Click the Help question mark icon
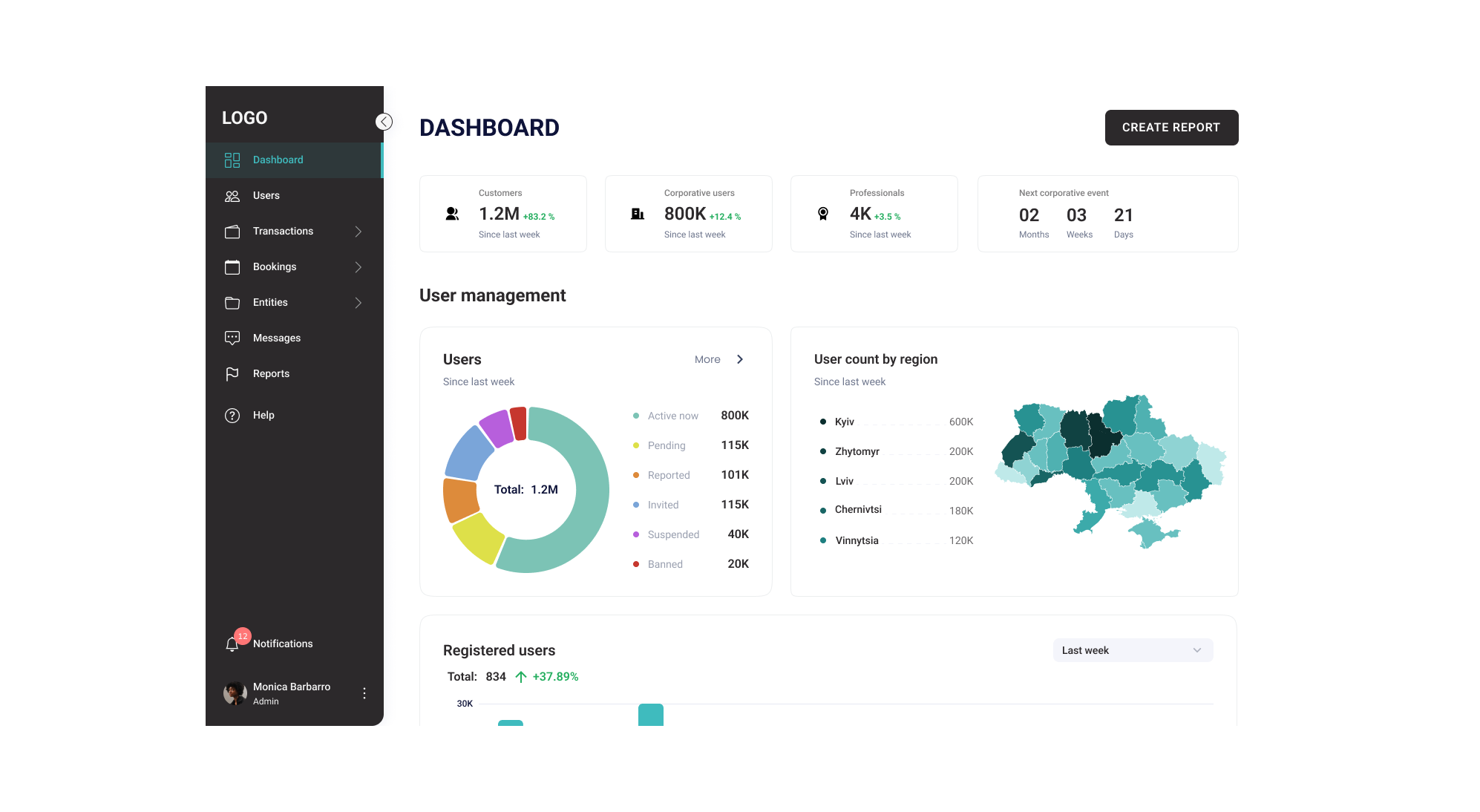The height and width of the screenshot is (812, 1480). pos(232,415)
